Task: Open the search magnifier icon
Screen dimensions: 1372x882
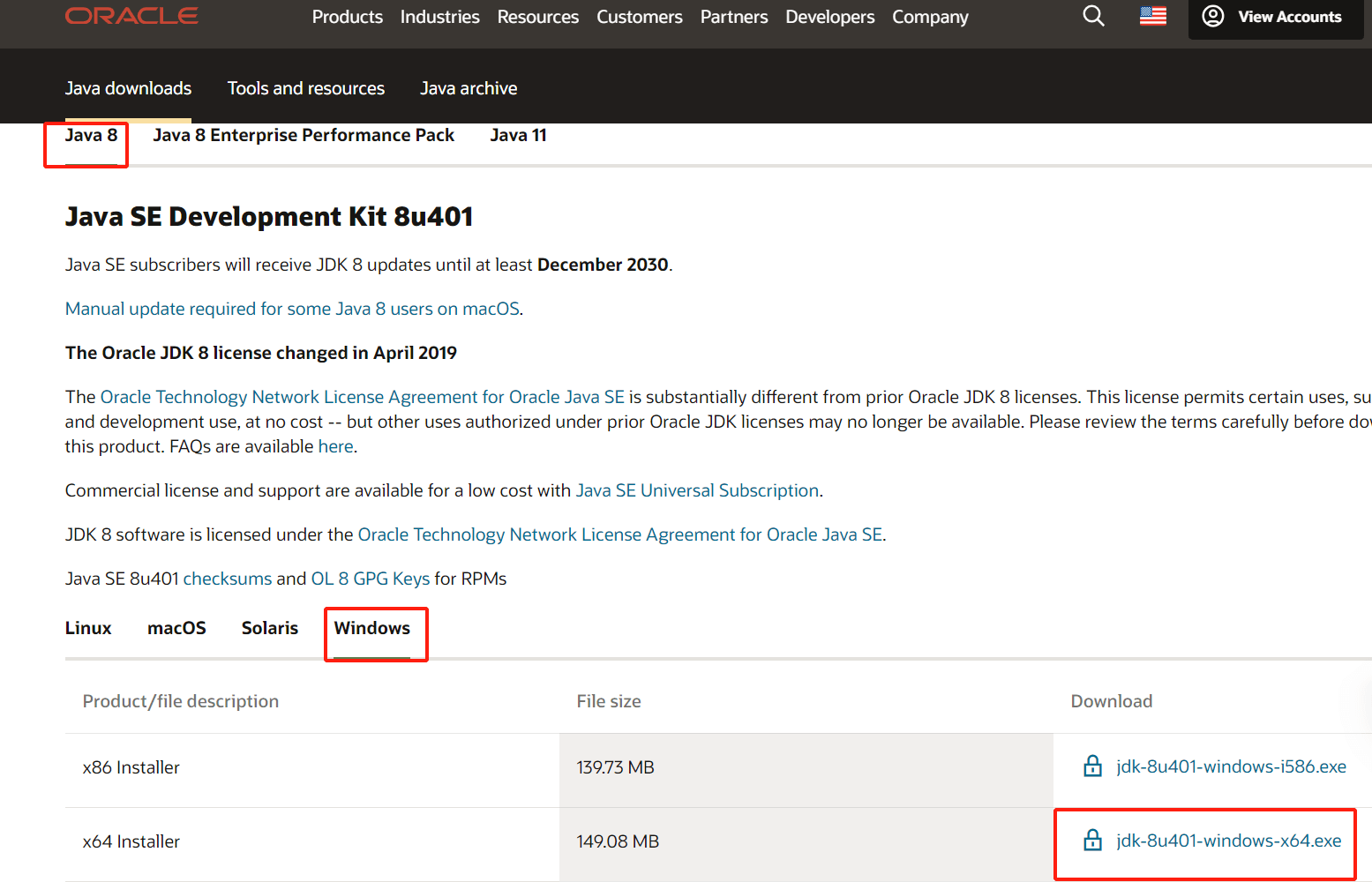Action: click(1093, 16)
